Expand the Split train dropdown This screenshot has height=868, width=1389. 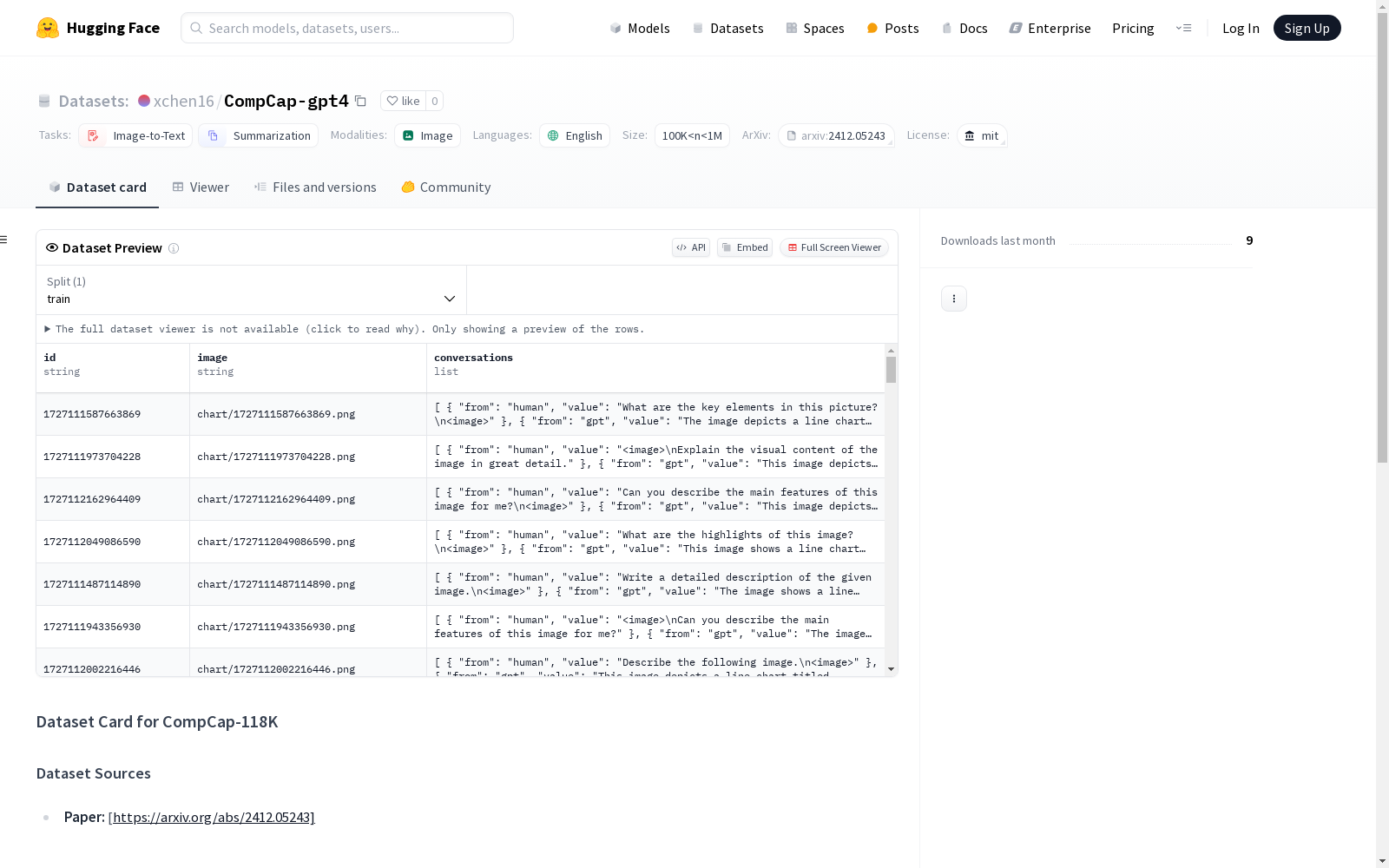251,290
